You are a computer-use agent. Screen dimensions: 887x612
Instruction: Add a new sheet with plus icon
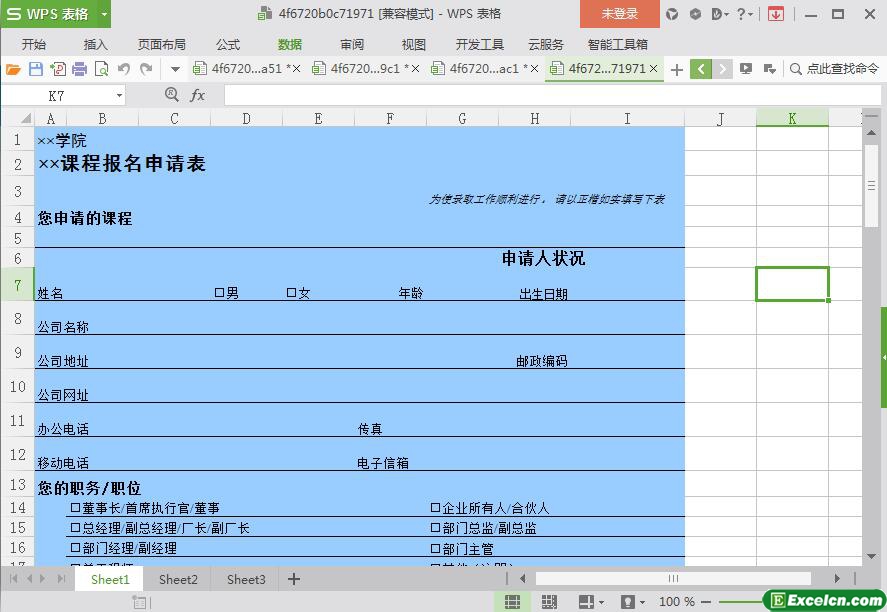(x=294, y=579)
